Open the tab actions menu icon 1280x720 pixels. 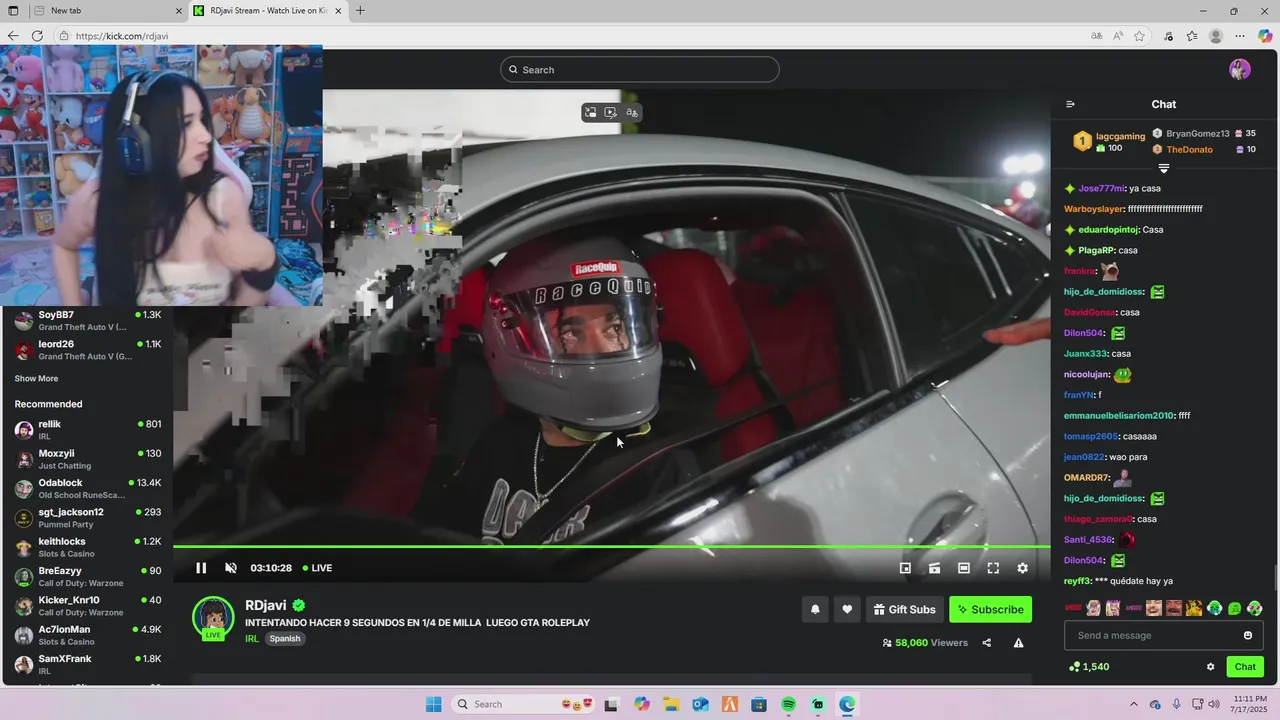pyautogui.click(x=13, y=11)
